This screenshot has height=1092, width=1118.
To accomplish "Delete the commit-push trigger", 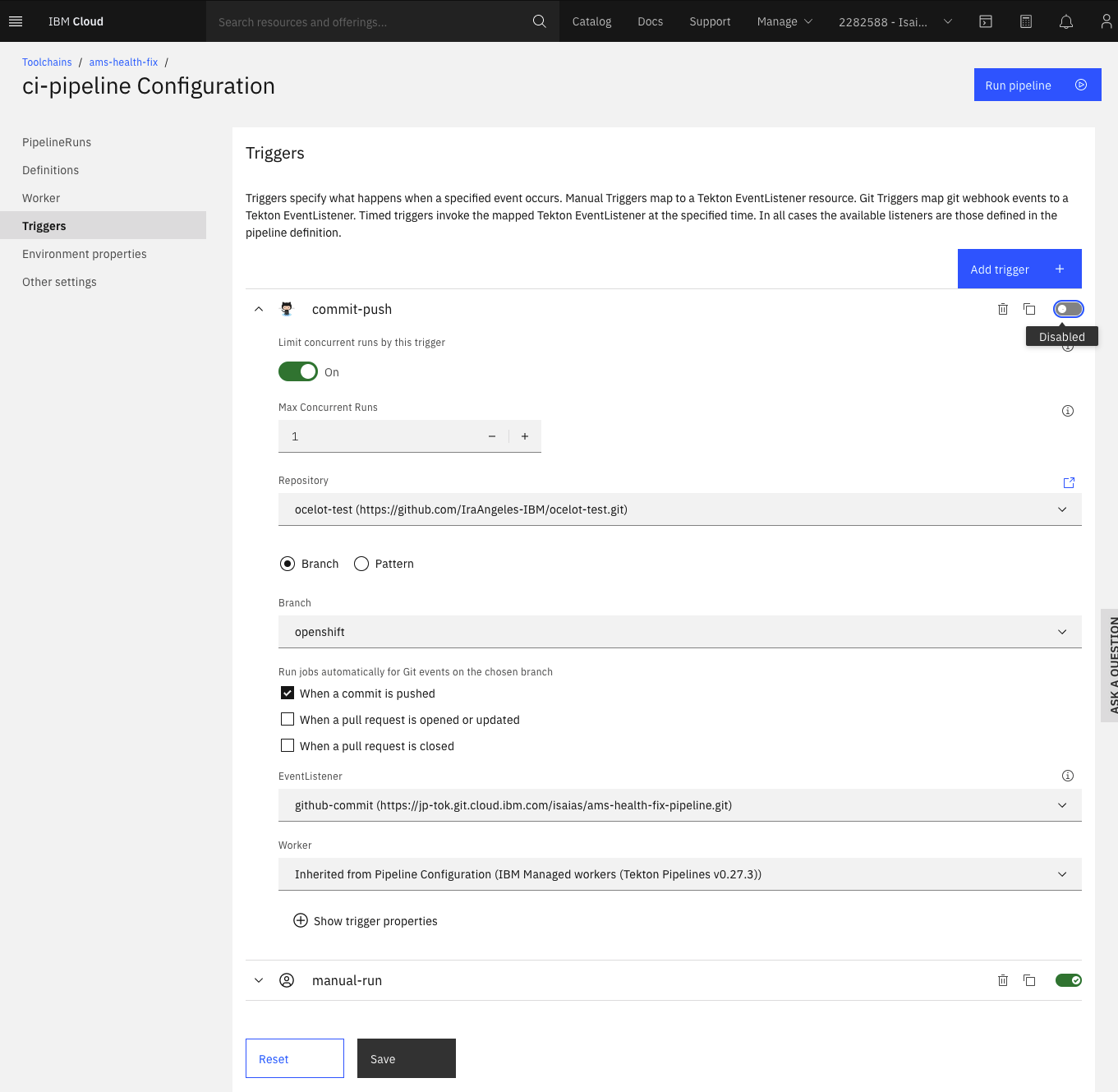I will click(1003, 309).
